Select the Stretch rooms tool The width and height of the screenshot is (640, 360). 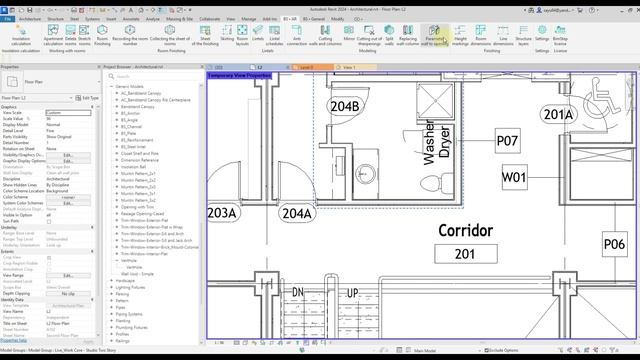pos(84,35)
